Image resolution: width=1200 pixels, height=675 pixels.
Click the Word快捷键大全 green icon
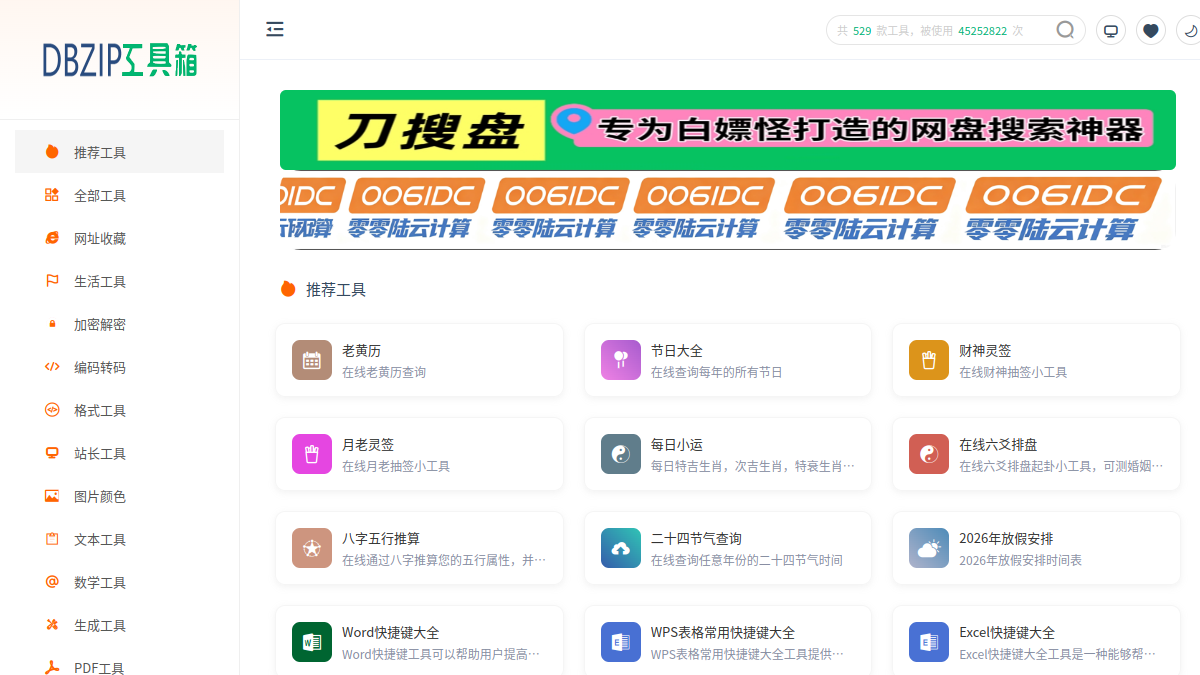point(312,642)
